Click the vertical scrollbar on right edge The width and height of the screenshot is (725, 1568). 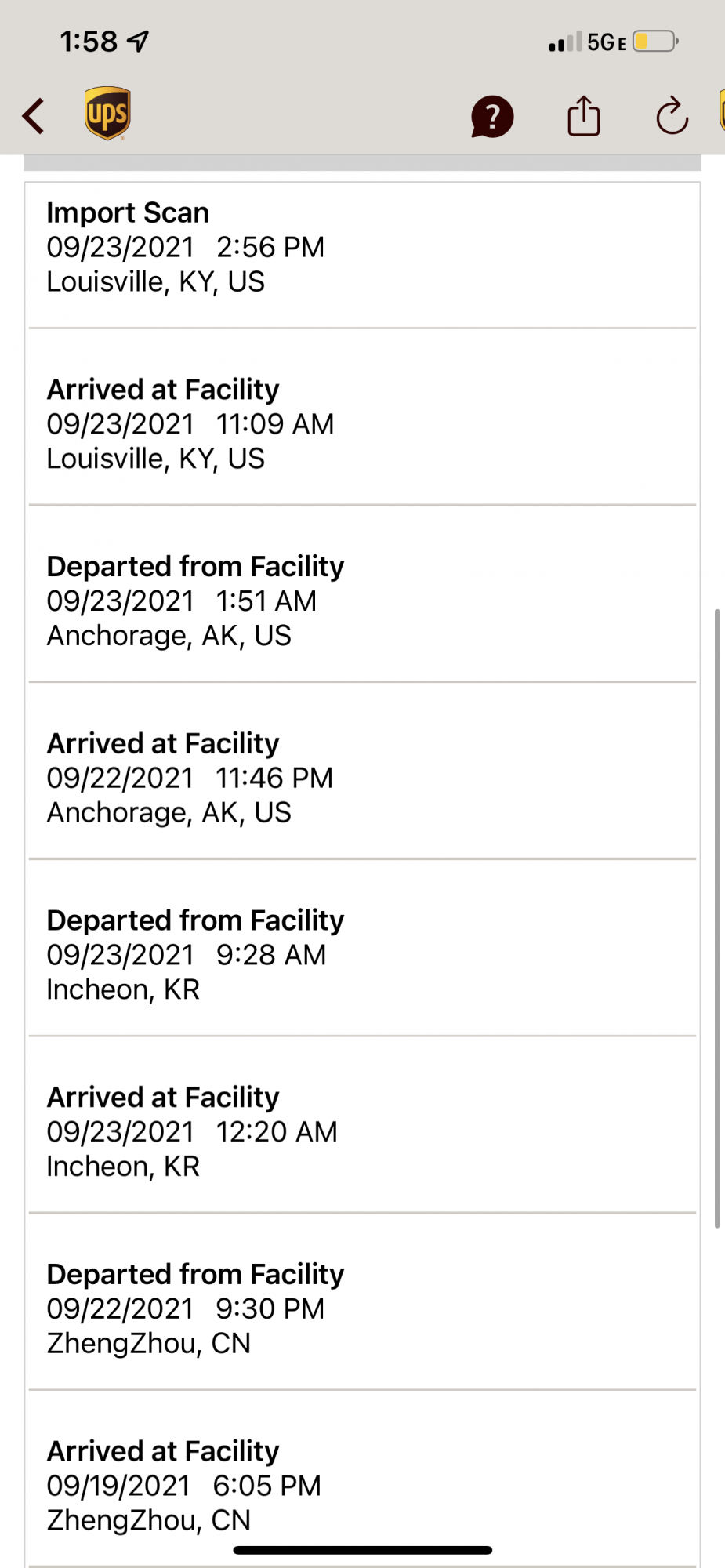pos(717,917)
